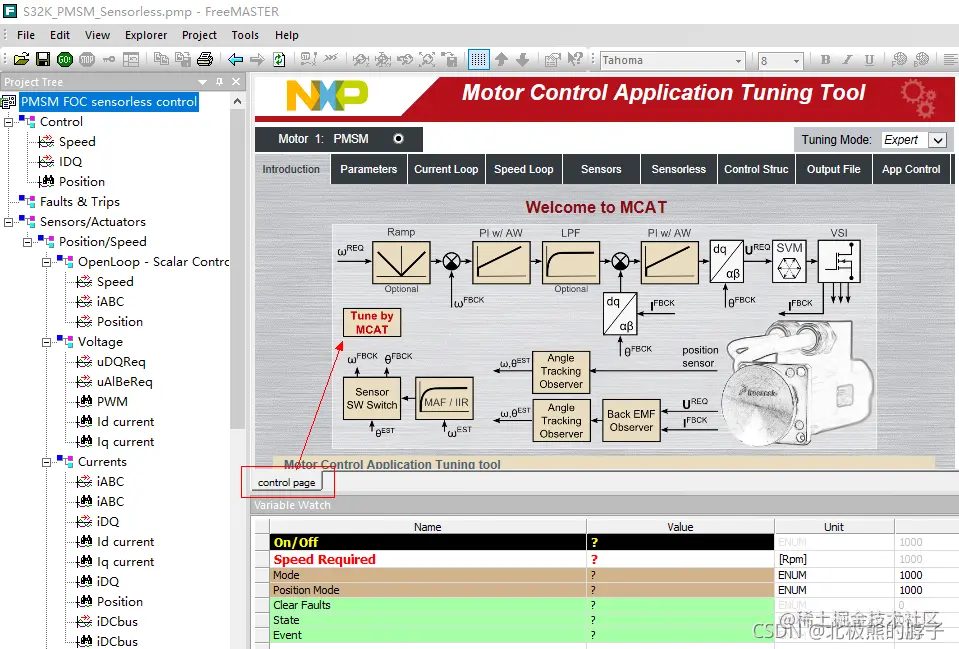The width and height of the screenshot is (959, 649).
Task: Open the Project menu
Action: [x=199, y=35]
